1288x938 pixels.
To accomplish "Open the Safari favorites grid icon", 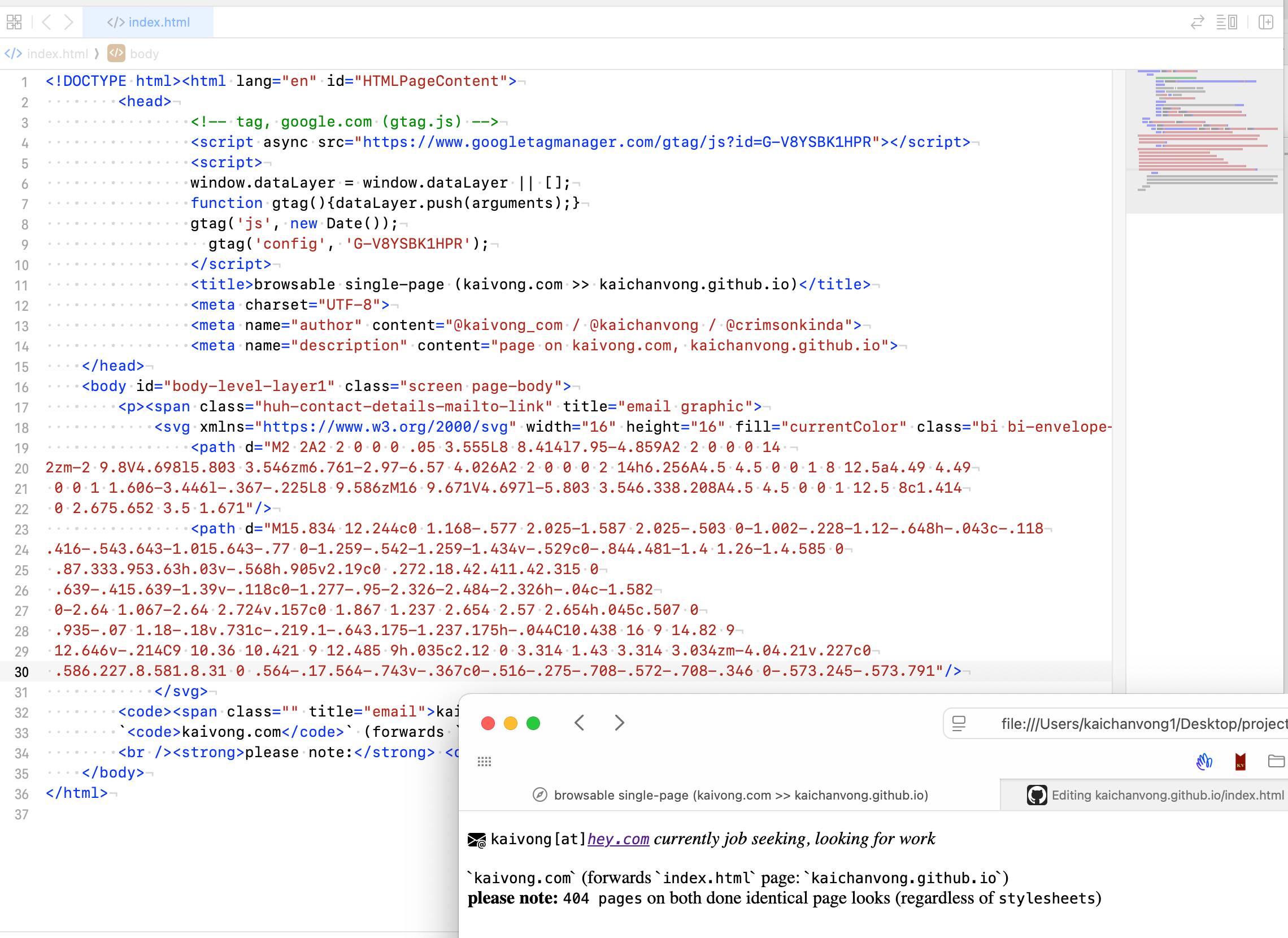I will coord(485,762).
